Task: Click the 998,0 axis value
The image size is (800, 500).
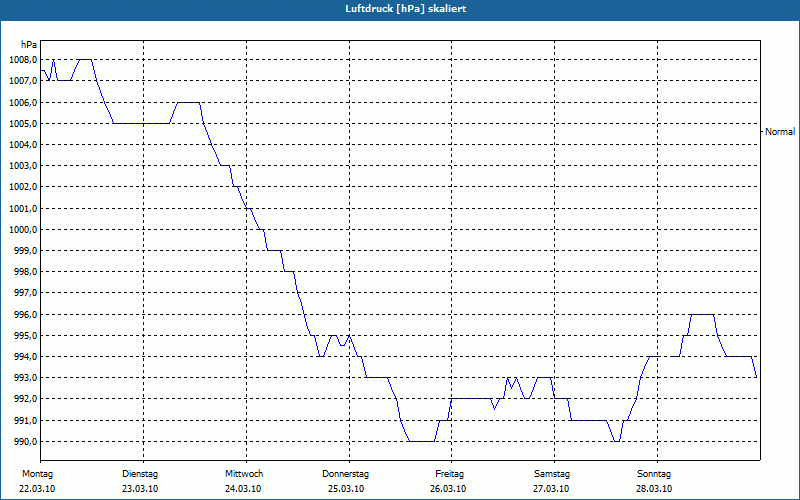Action: [x=26, y=271]
